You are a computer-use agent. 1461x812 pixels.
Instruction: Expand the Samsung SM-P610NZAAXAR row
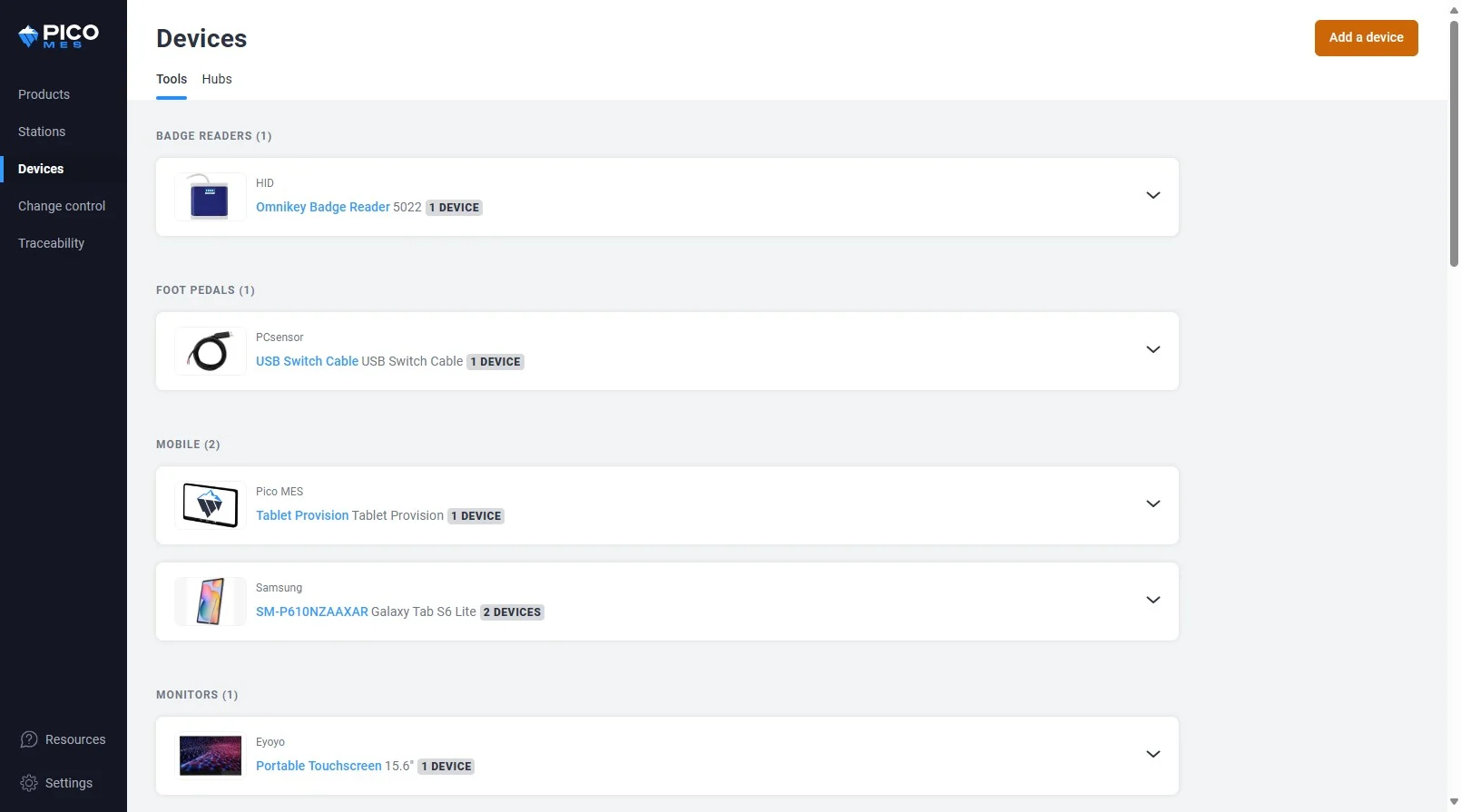click(x=1153, y=600)
